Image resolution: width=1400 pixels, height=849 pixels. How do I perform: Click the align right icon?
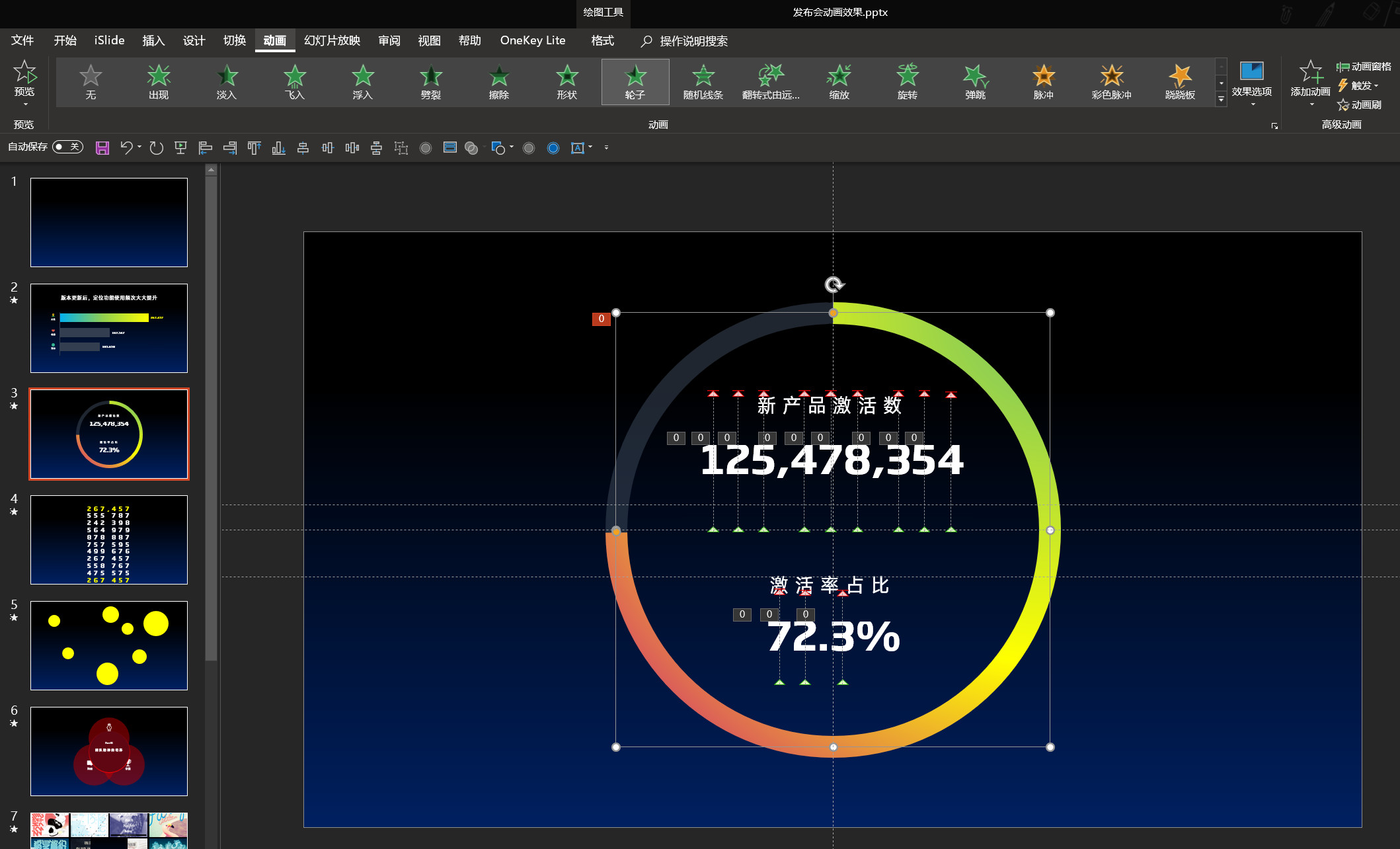tap(230, 147)
